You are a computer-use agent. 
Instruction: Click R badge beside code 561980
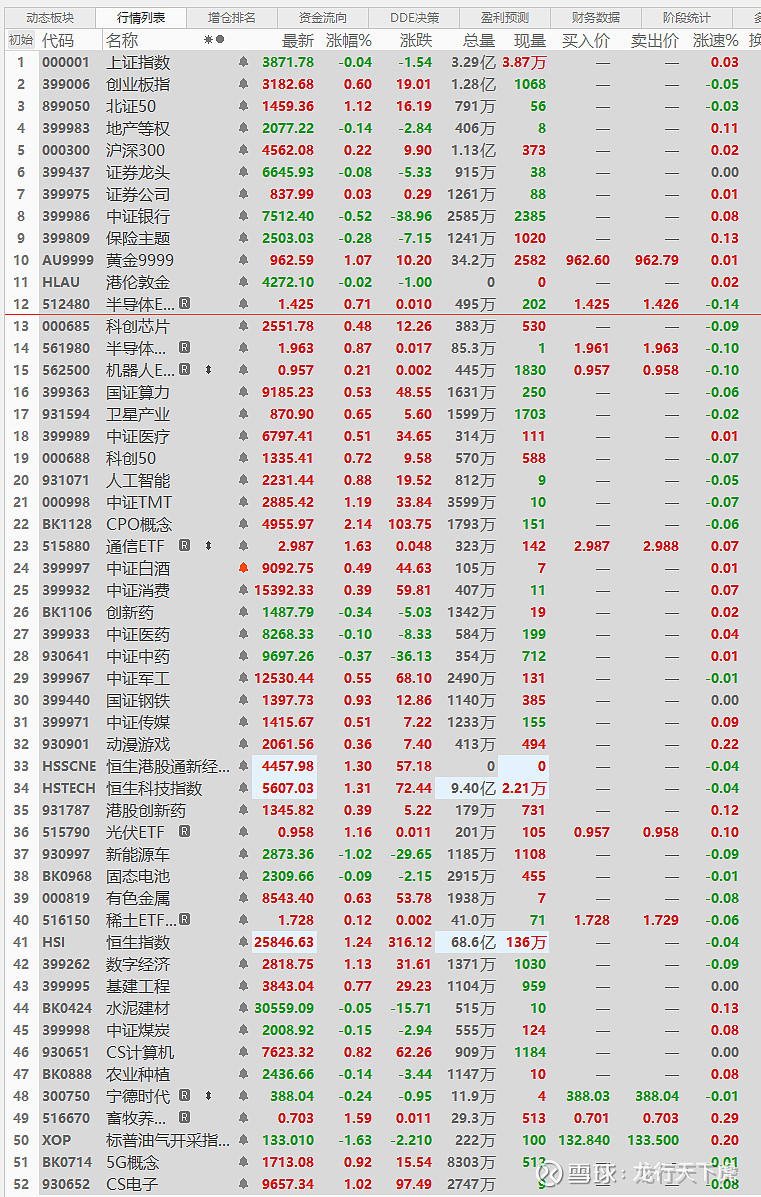[x=184, y=348]
